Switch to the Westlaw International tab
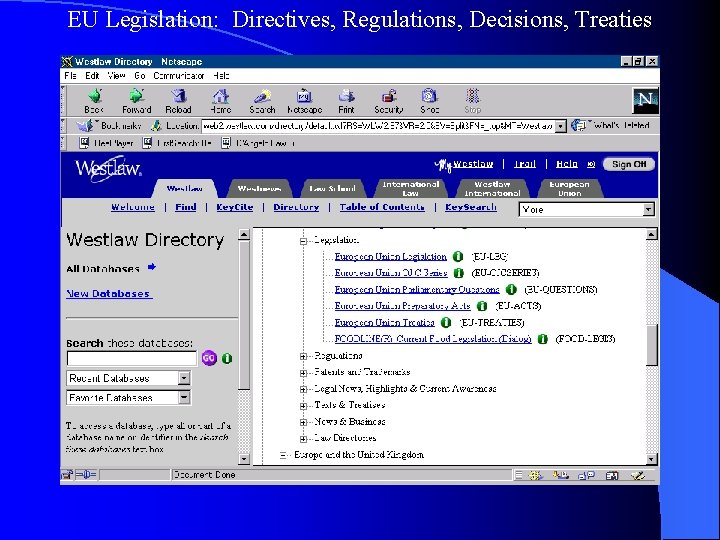 point(492,188)
